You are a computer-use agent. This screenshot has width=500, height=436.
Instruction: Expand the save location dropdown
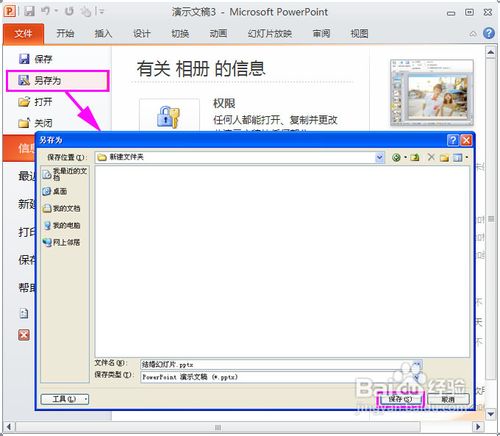pos(379,157)
